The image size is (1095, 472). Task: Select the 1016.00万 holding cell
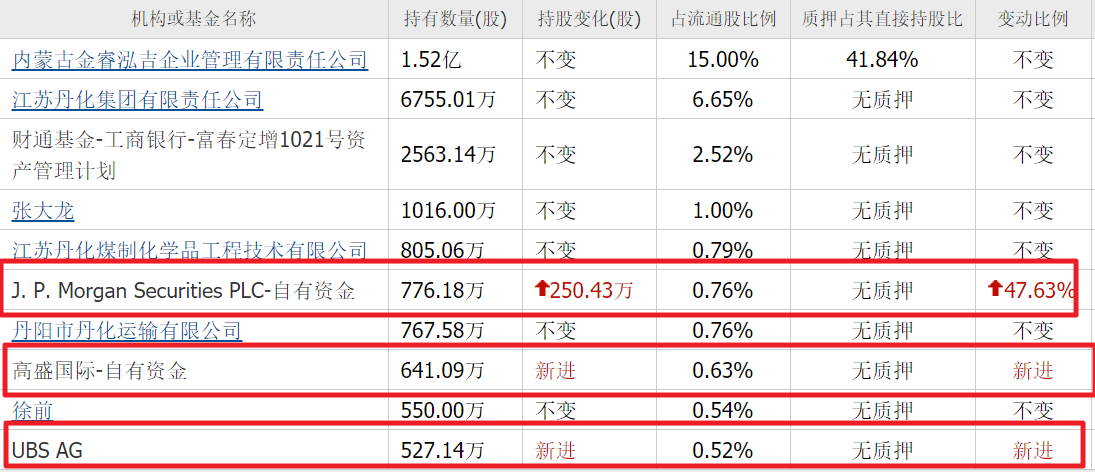[x=448, y=210]
